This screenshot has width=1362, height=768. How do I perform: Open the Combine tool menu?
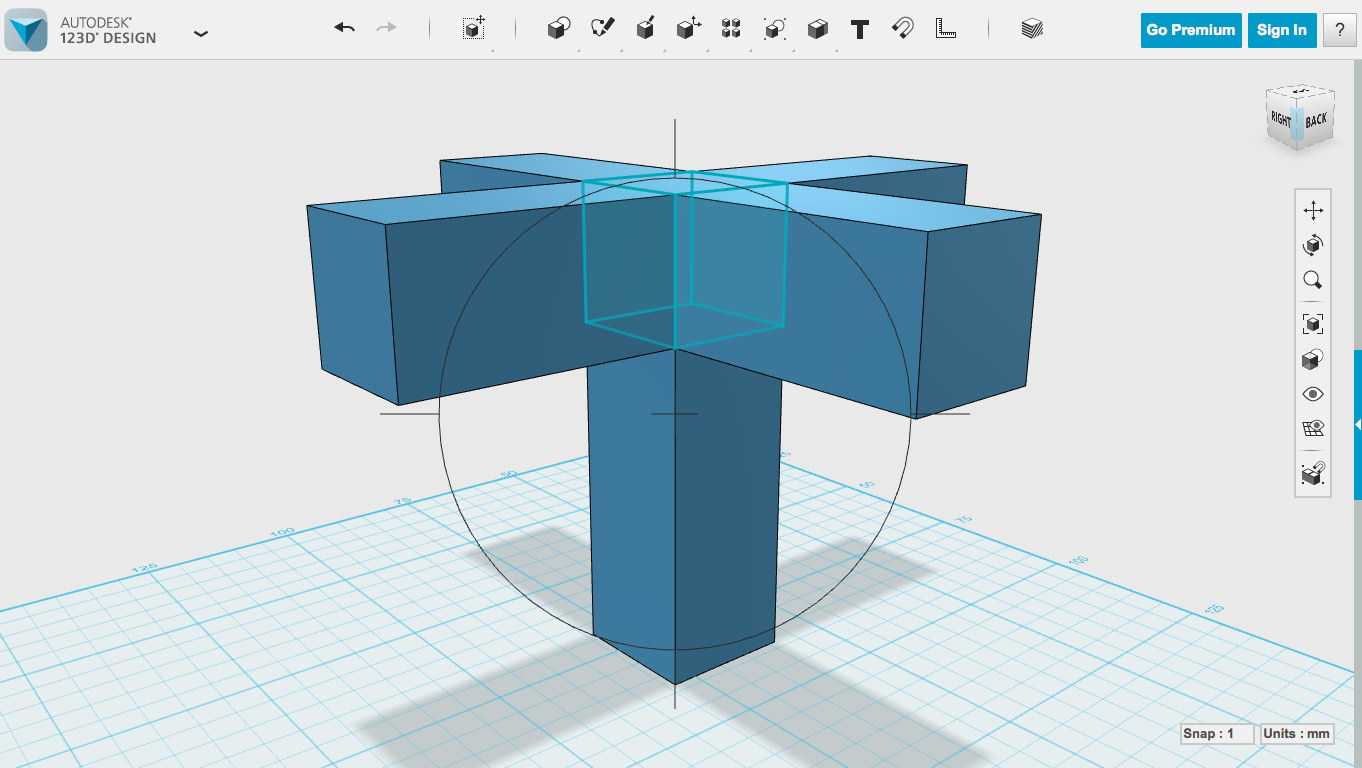[817, 28]
